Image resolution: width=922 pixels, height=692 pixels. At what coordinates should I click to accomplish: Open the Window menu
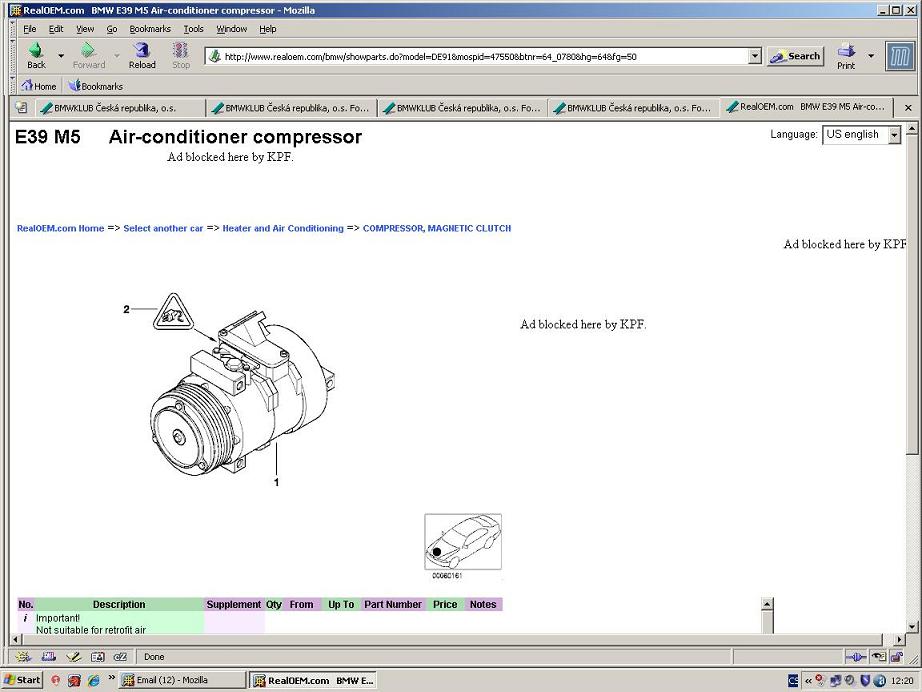pyautogui.click(x=232, y=29)
